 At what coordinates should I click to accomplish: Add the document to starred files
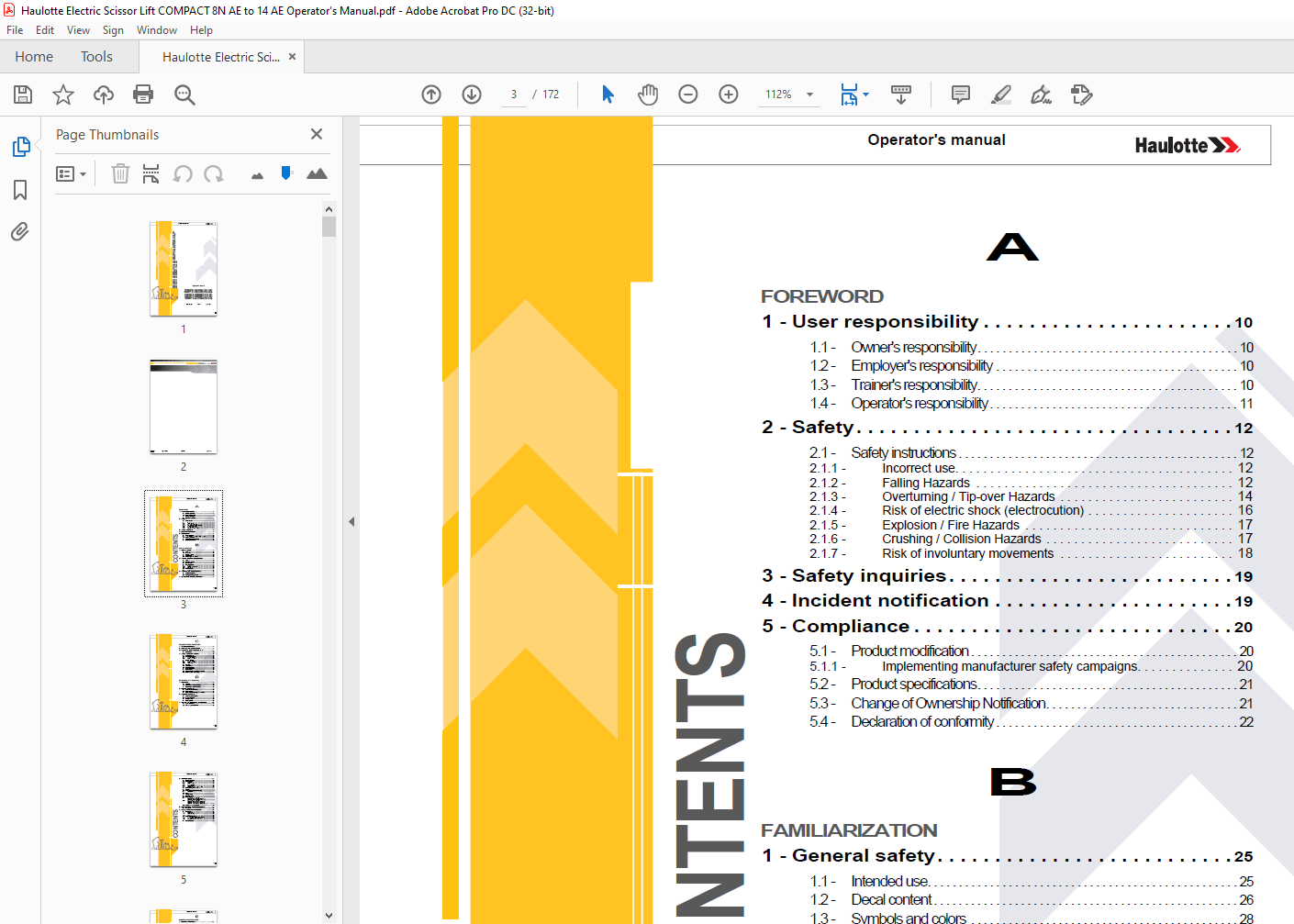click(x=63, y=95)
